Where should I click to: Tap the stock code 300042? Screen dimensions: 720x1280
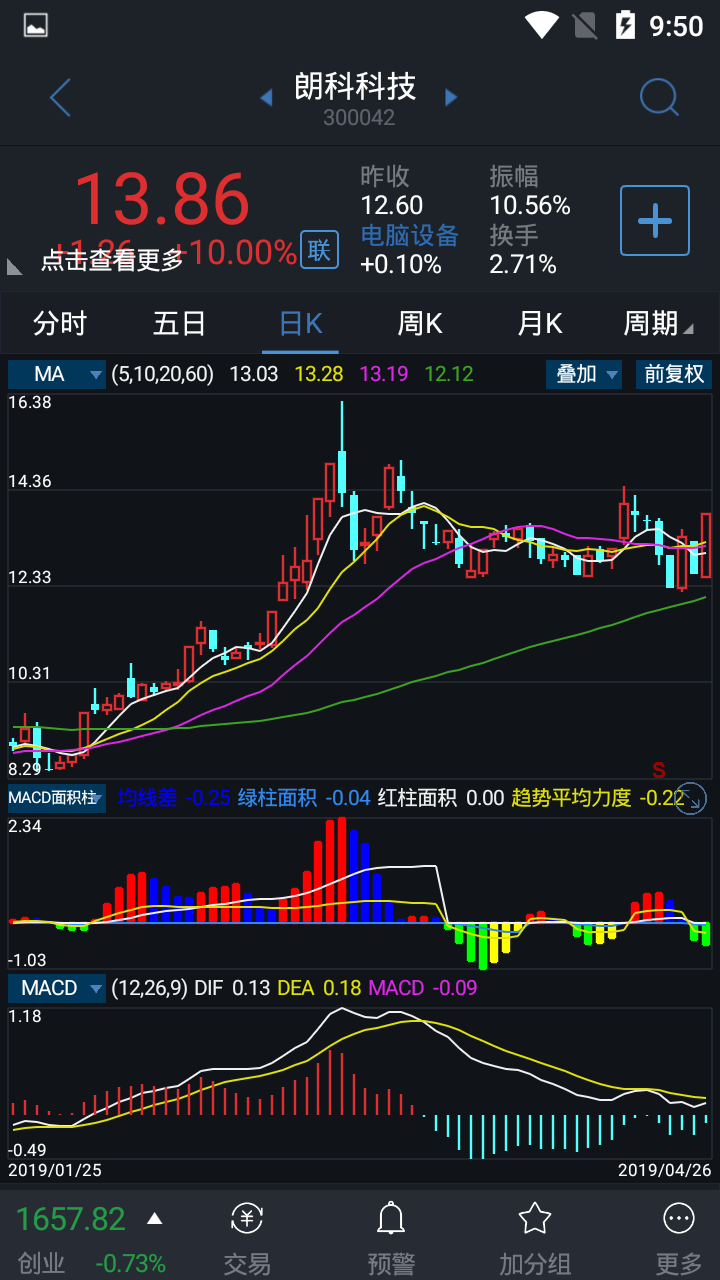click(359, 118)
